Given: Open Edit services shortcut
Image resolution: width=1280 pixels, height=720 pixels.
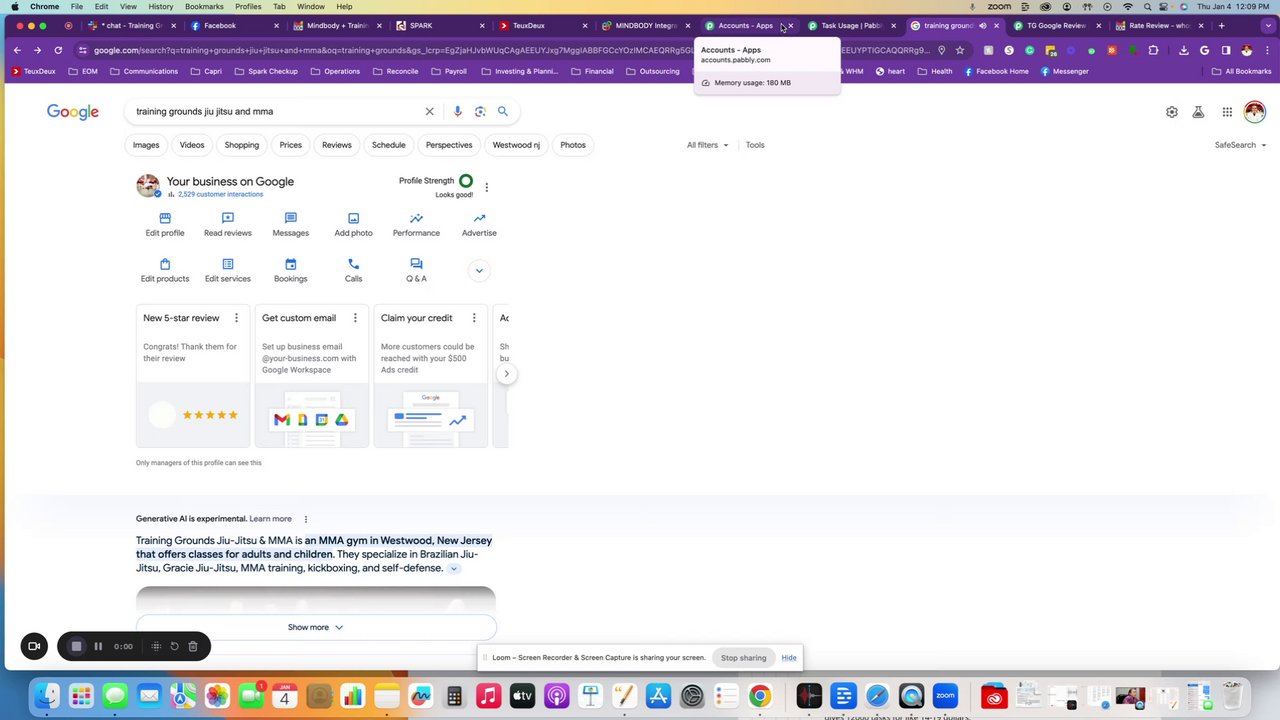Looking at the screenshot, I should [228, 270].
